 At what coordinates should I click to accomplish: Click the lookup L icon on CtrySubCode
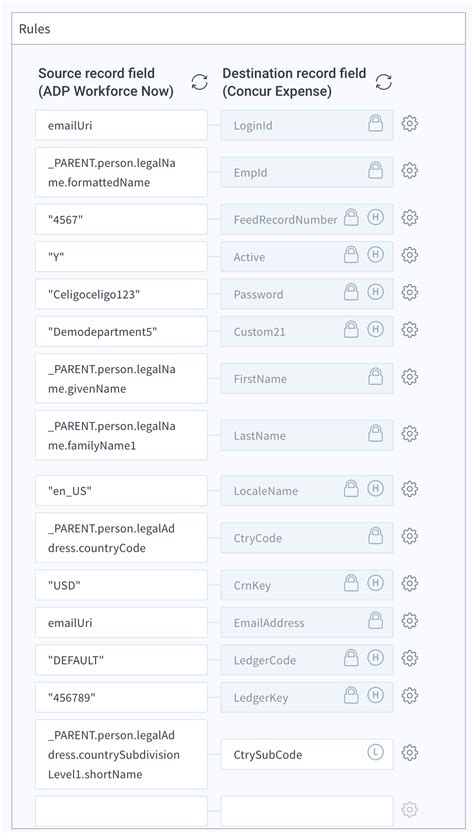tap(376, 753)
